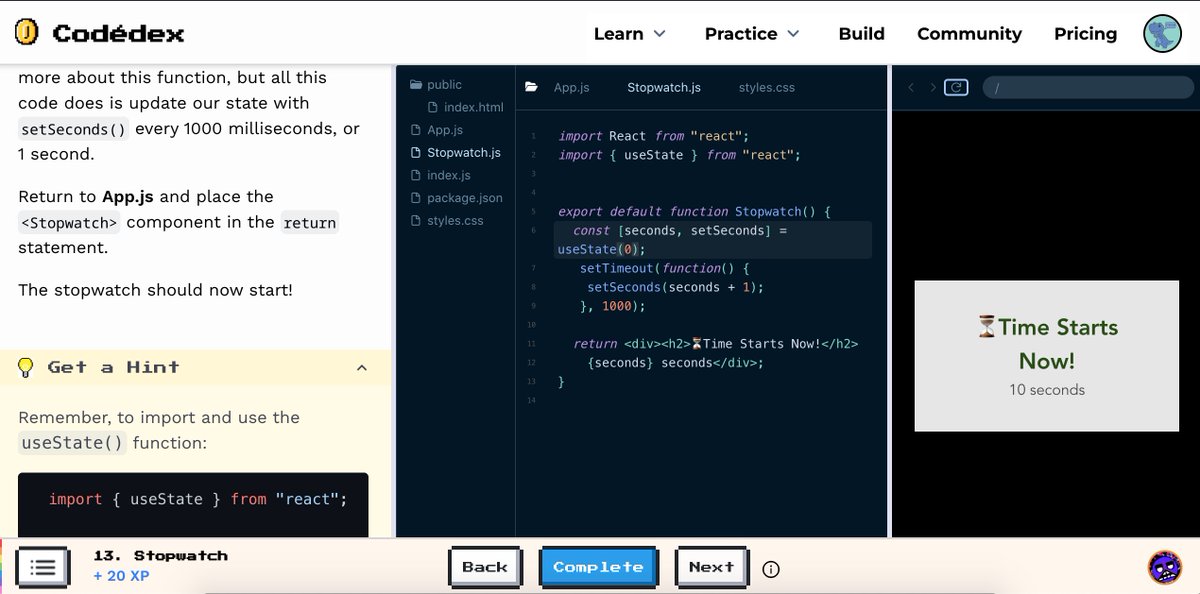
Task: Click the setTimeout(function() code line
Action: click(x=664, y=268)
